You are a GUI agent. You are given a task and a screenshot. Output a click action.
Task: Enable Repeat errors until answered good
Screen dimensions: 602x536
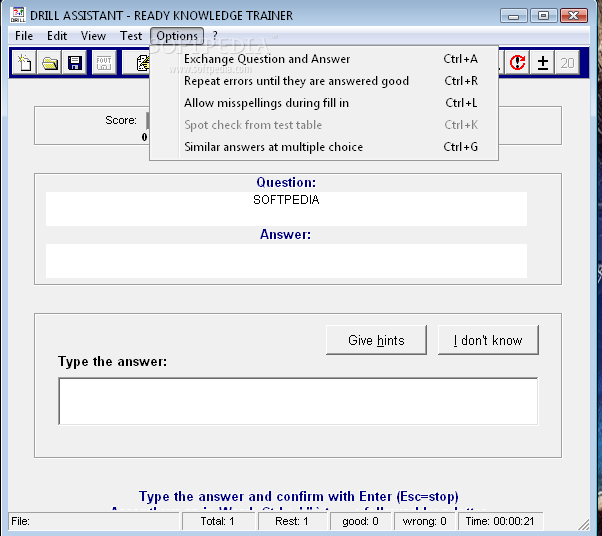[324, 81]
